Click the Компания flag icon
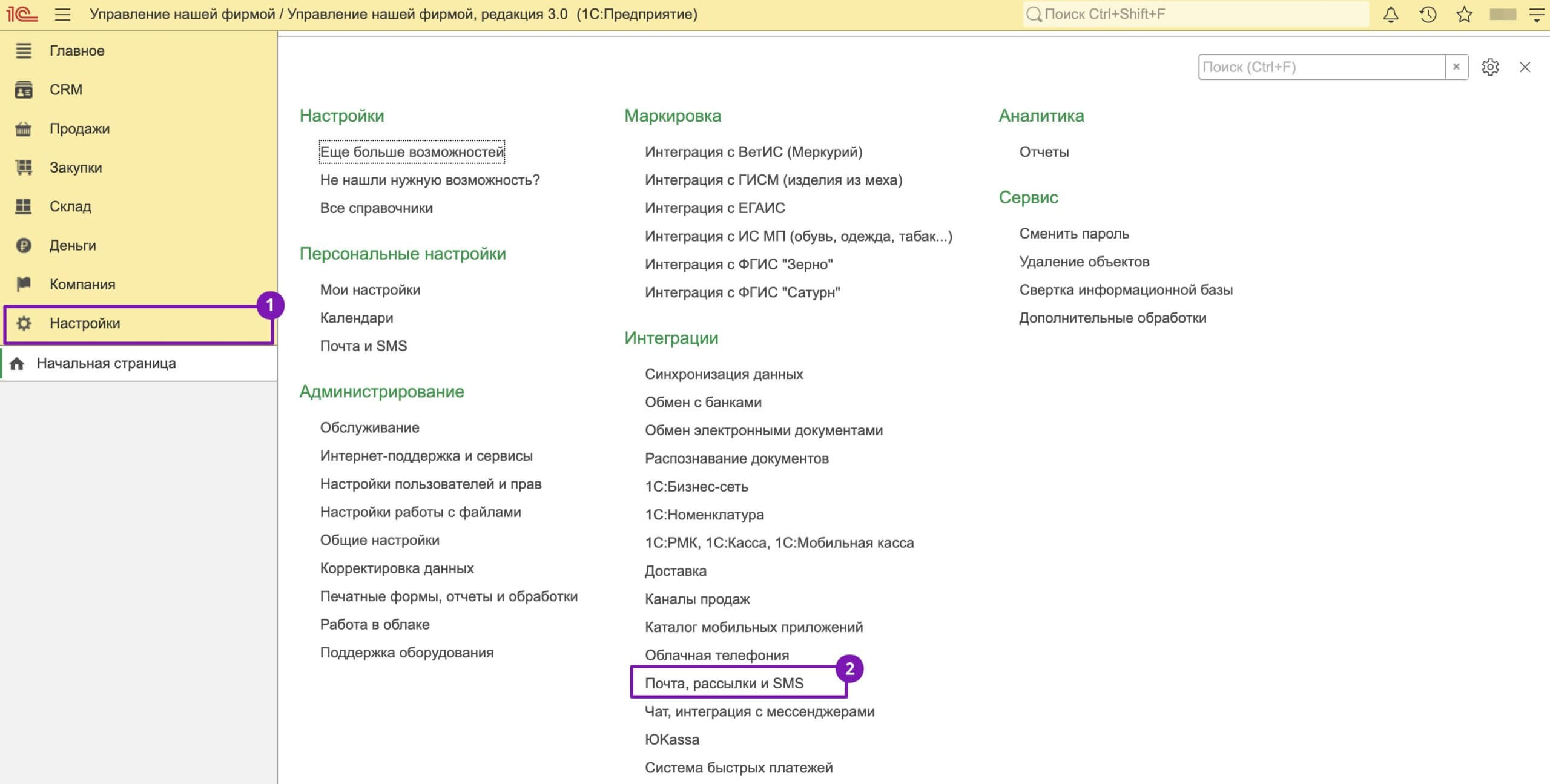Image resolution: width=1550 pixels, height=784 pixels. 24,284
